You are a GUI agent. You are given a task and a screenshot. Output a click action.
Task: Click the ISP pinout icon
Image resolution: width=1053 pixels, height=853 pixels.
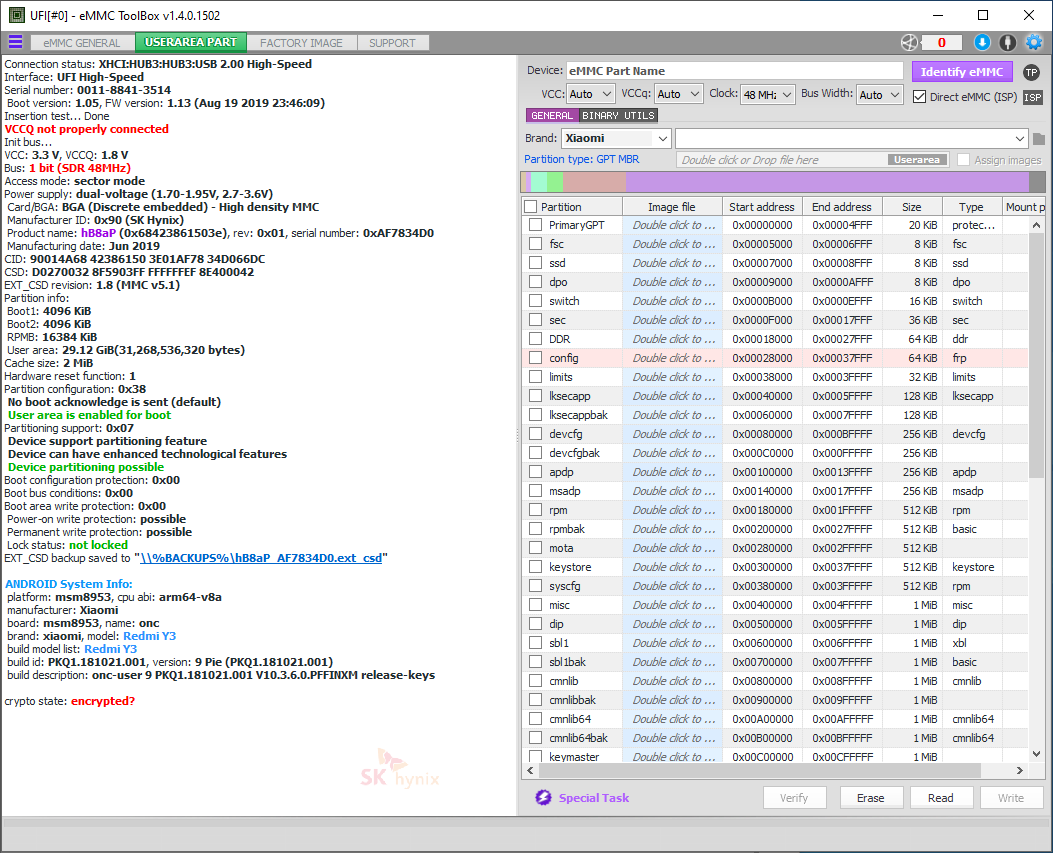pyautogui.click(x=1033, y=97)
